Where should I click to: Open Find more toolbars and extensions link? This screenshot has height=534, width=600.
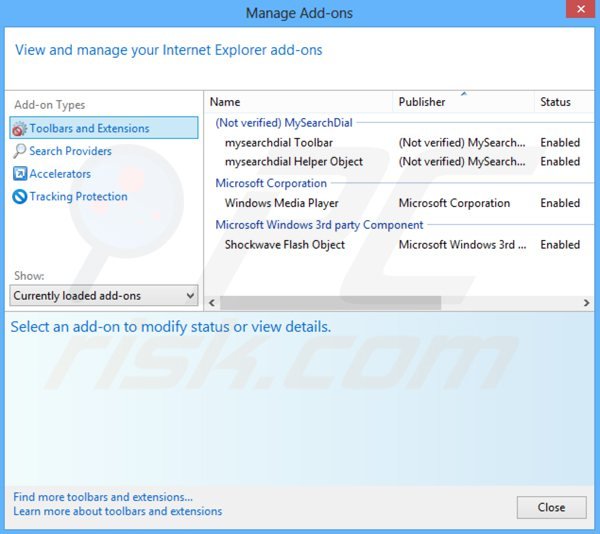pos(103,497)
